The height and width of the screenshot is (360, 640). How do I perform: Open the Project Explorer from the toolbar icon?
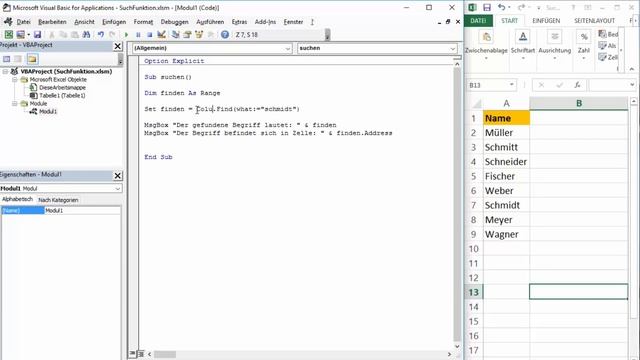point(176,35)
